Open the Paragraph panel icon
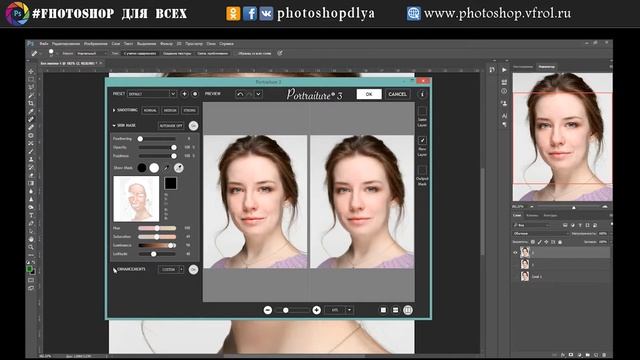640x360 pixels. point(504,124)
